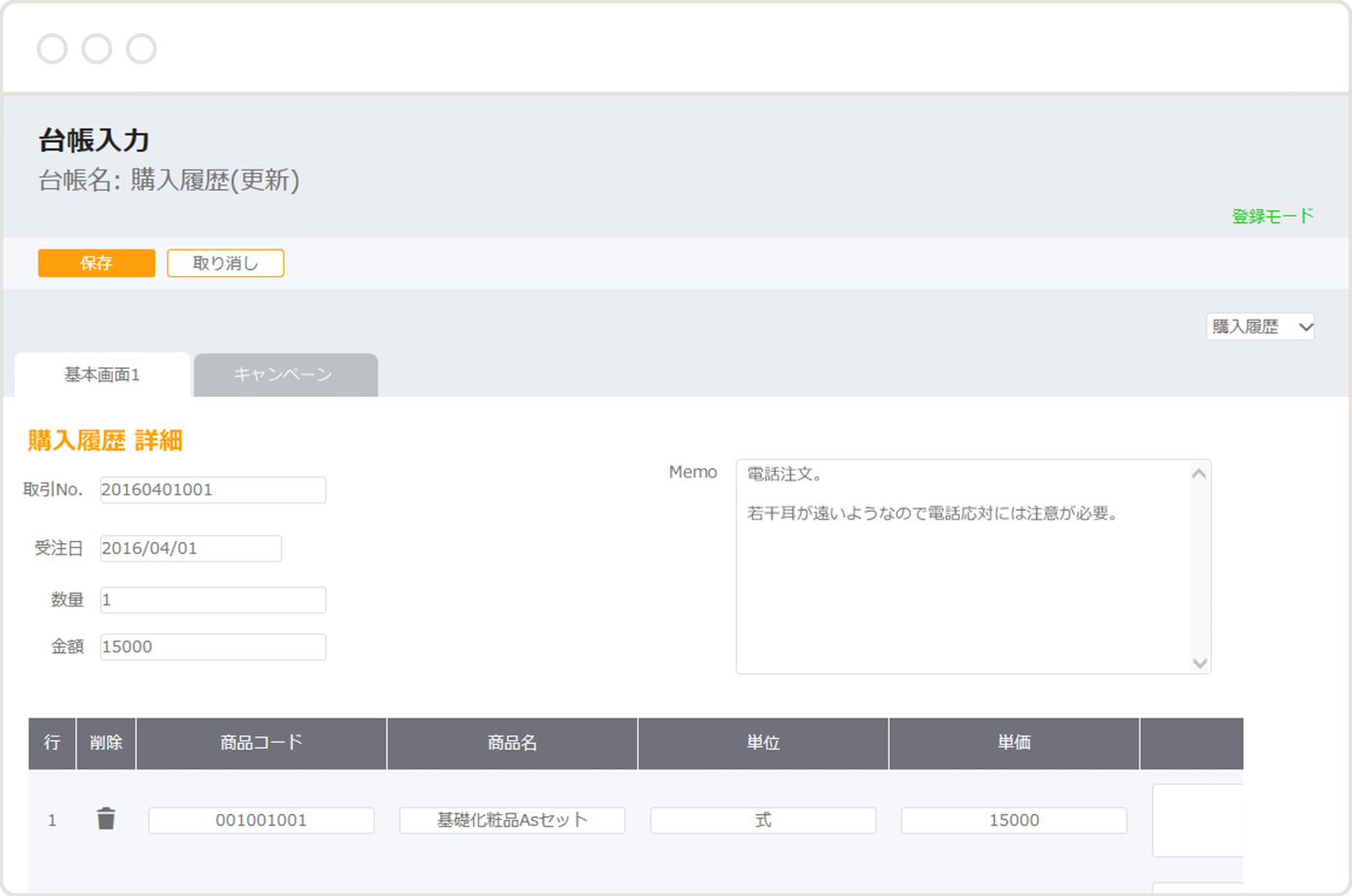The width and height of the screenshot is (1352, 896).
Task: Switch to the キャンペーン tab
Action: [x=286, y=375]
